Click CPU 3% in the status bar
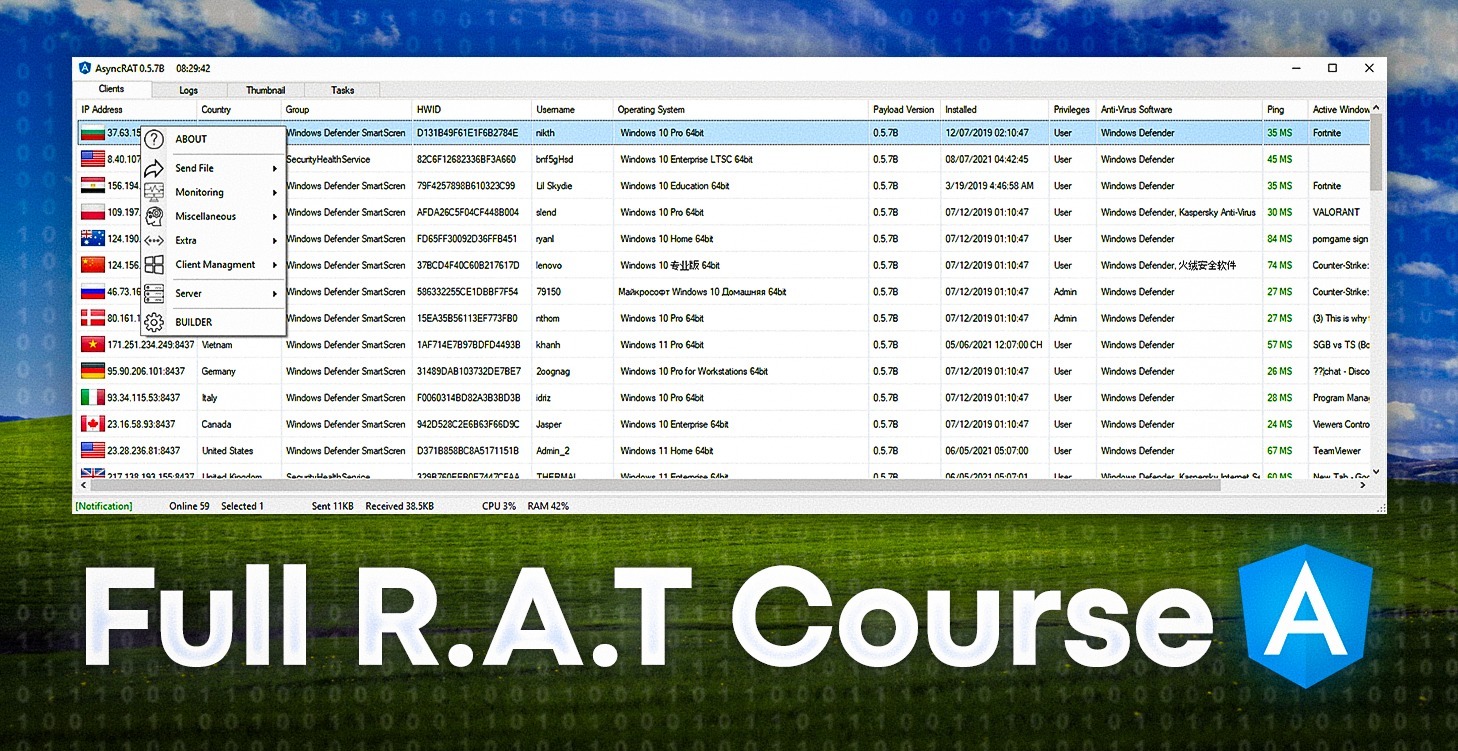Screen dimensions: 1458x751 click(x=499, y=506)
